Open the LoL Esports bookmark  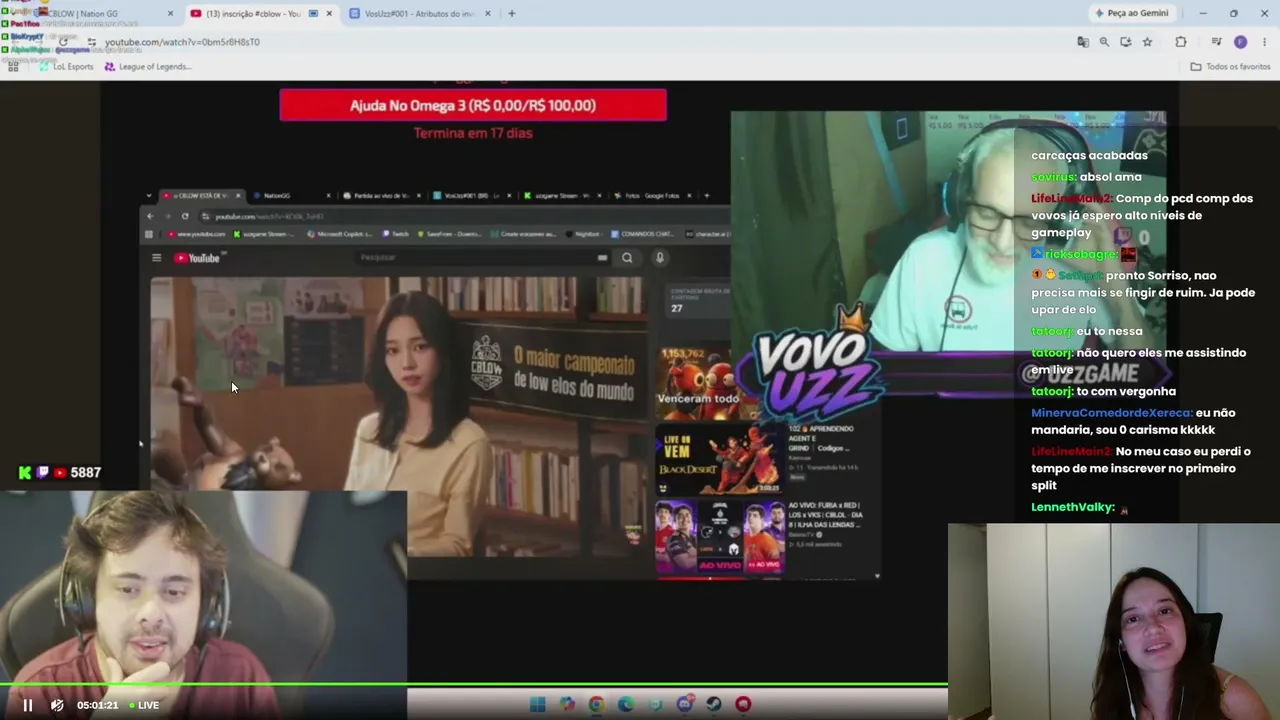pos(66,67)
